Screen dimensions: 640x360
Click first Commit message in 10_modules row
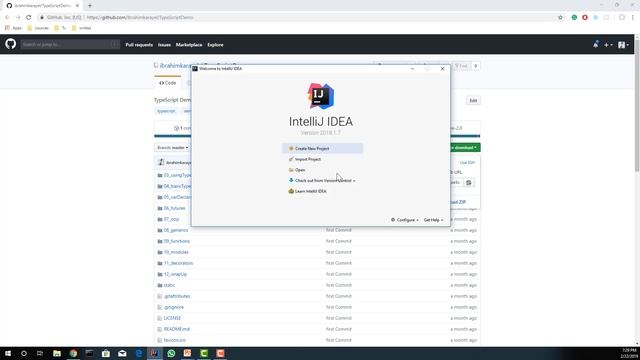[339, 252]
